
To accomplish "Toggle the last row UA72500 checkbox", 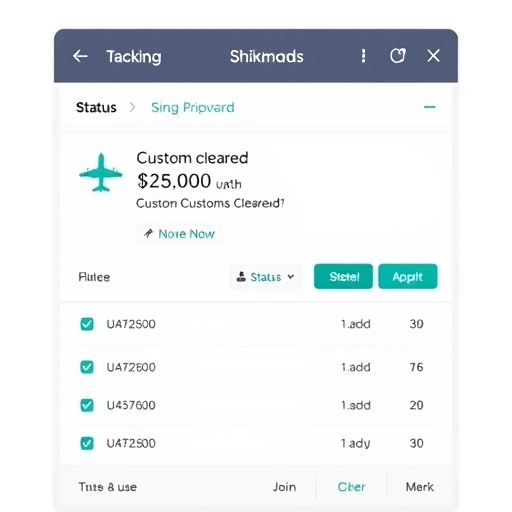I will [x=87, y=443].
